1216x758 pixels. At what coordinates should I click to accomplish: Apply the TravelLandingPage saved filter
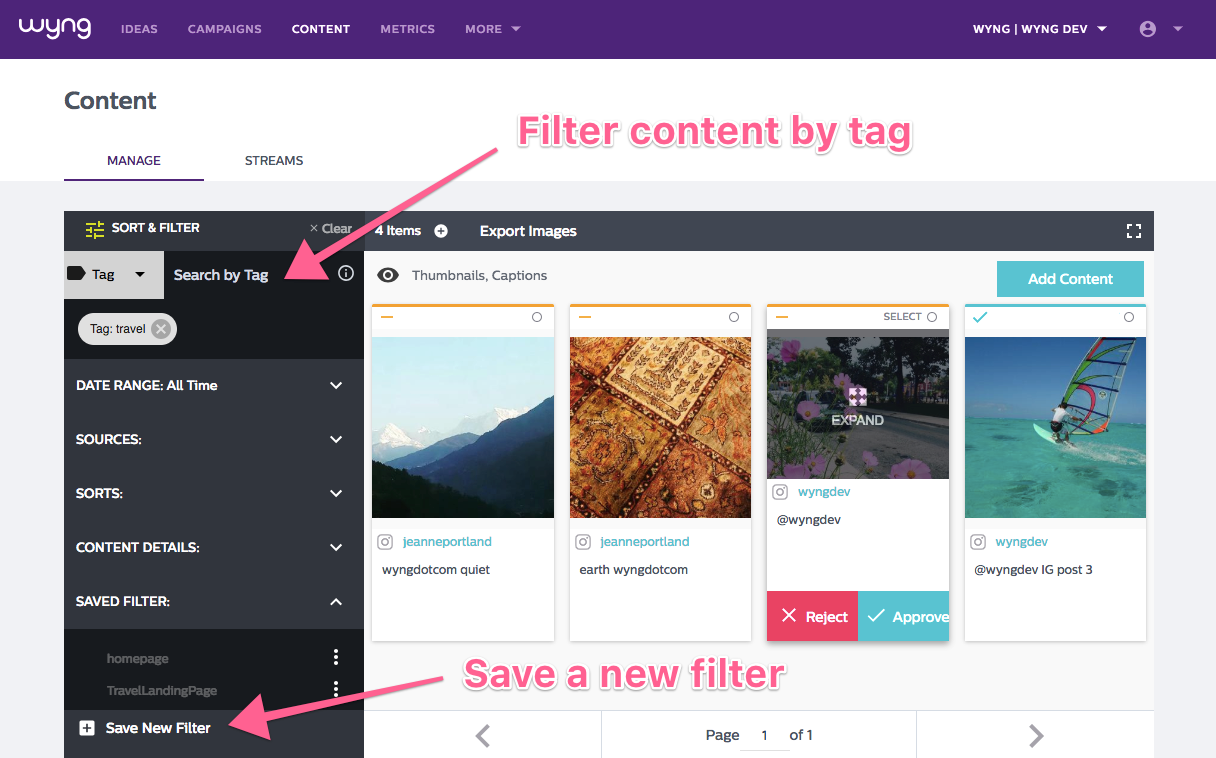(x=162, y=691)
